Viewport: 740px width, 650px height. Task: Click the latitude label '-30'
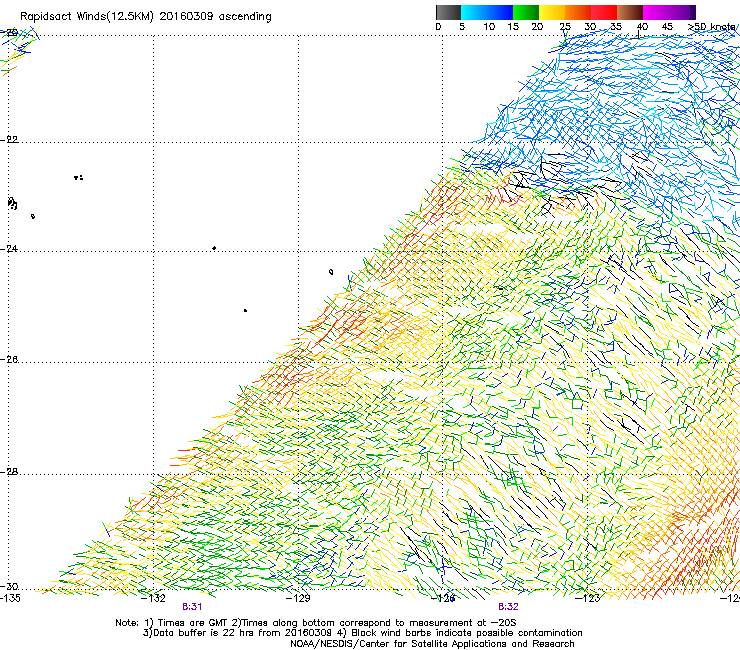pos(10,586)
